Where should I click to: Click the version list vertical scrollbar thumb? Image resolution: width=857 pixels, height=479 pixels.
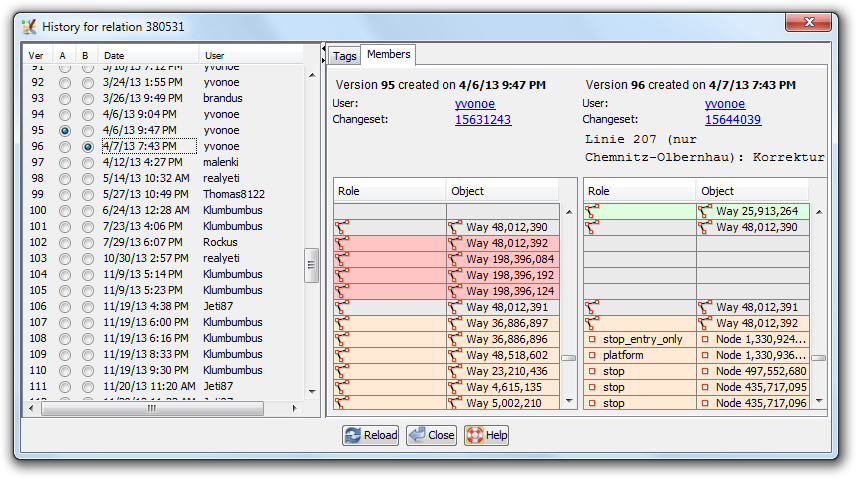pos(312,265)
